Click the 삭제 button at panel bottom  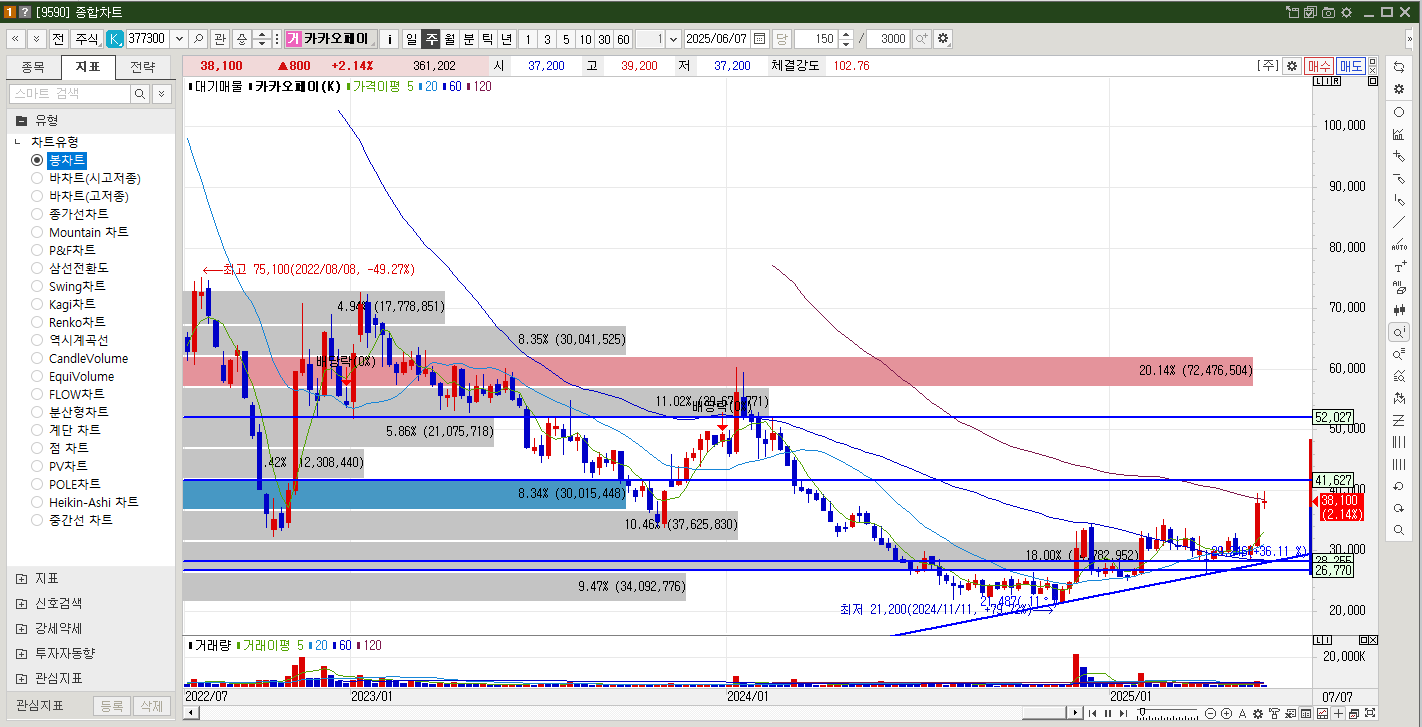[151, 706]
